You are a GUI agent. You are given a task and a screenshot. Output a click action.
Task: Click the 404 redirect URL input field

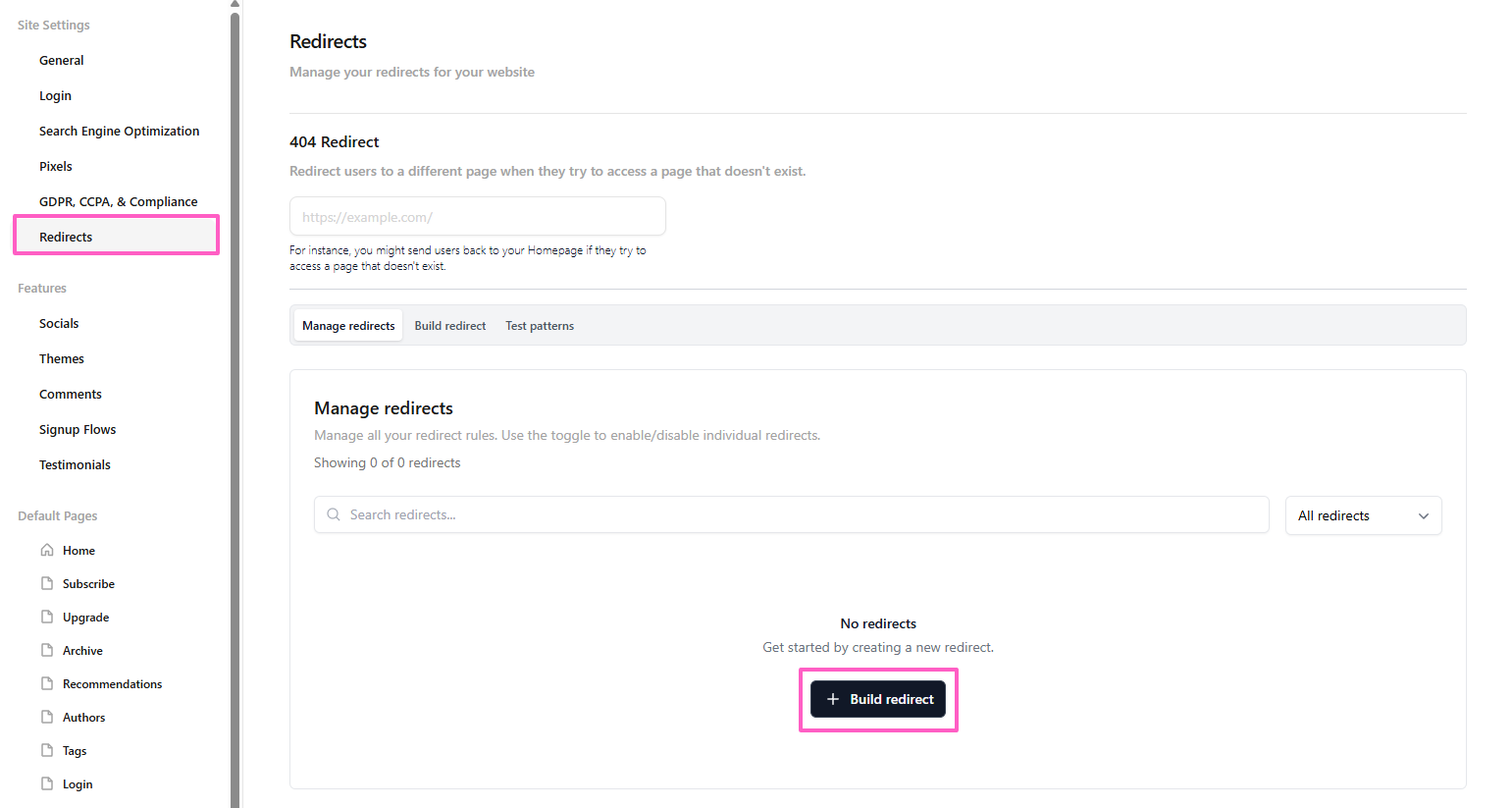pyautogui.click(x=477, y=217)
